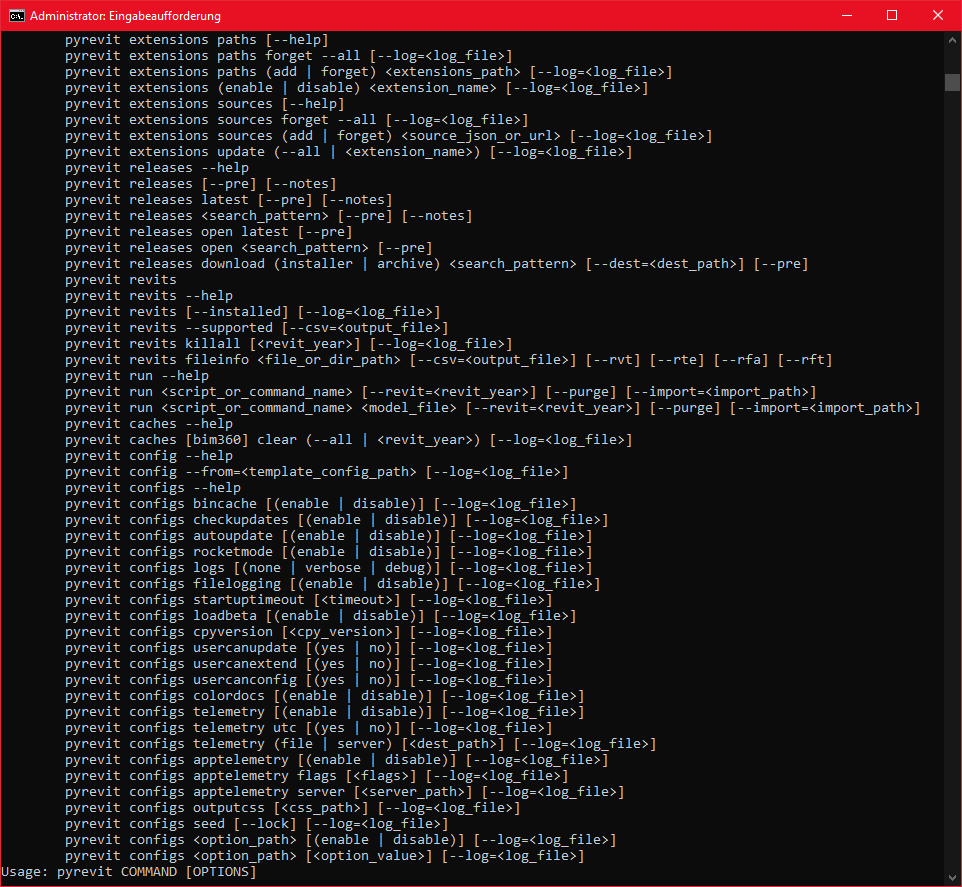Close the Administrator command prompt
The height and width of the screenshot is (887, 962).
pyautogui.click(x=937, y=15)
